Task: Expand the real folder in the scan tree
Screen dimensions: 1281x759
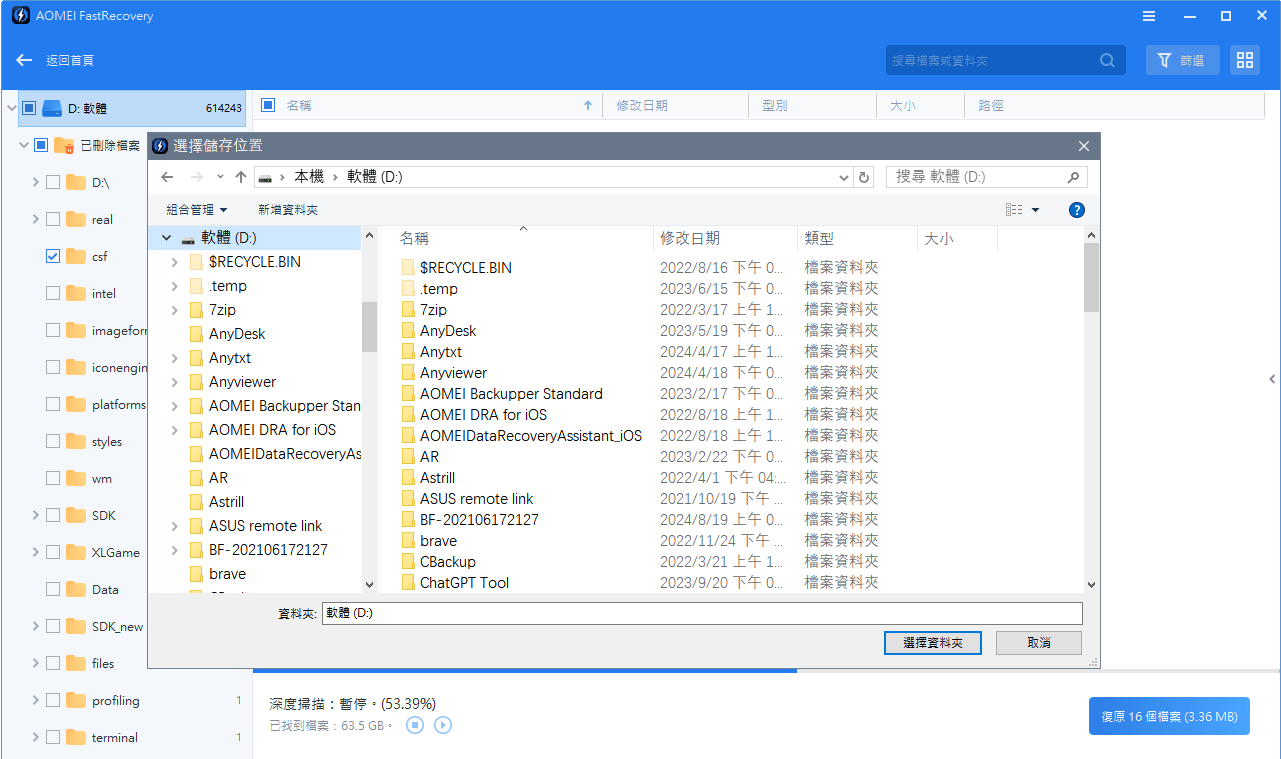Action: tap(36, 219)
